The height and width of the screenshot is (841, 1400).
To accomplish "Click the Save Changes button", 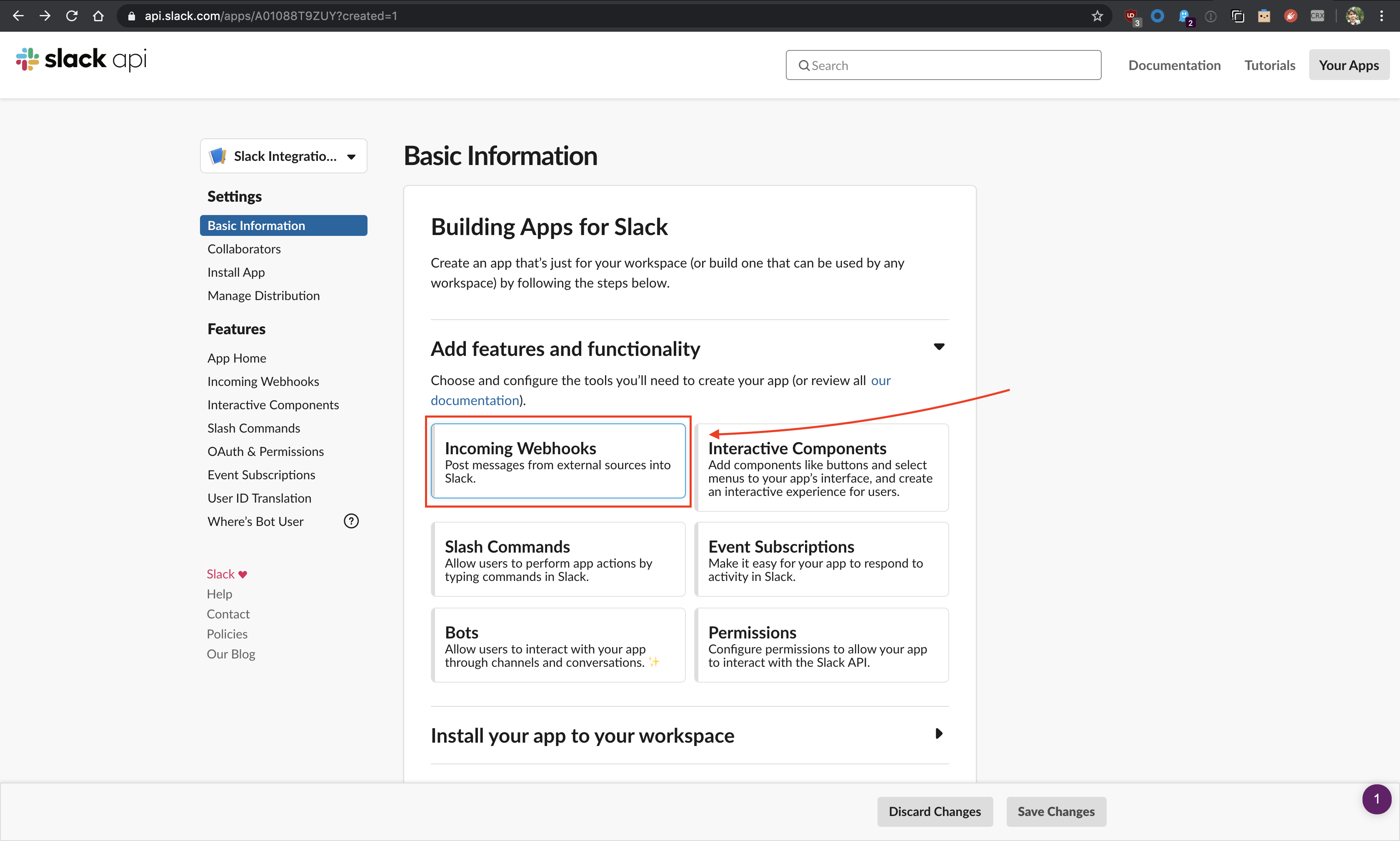I will (1055, 811).
